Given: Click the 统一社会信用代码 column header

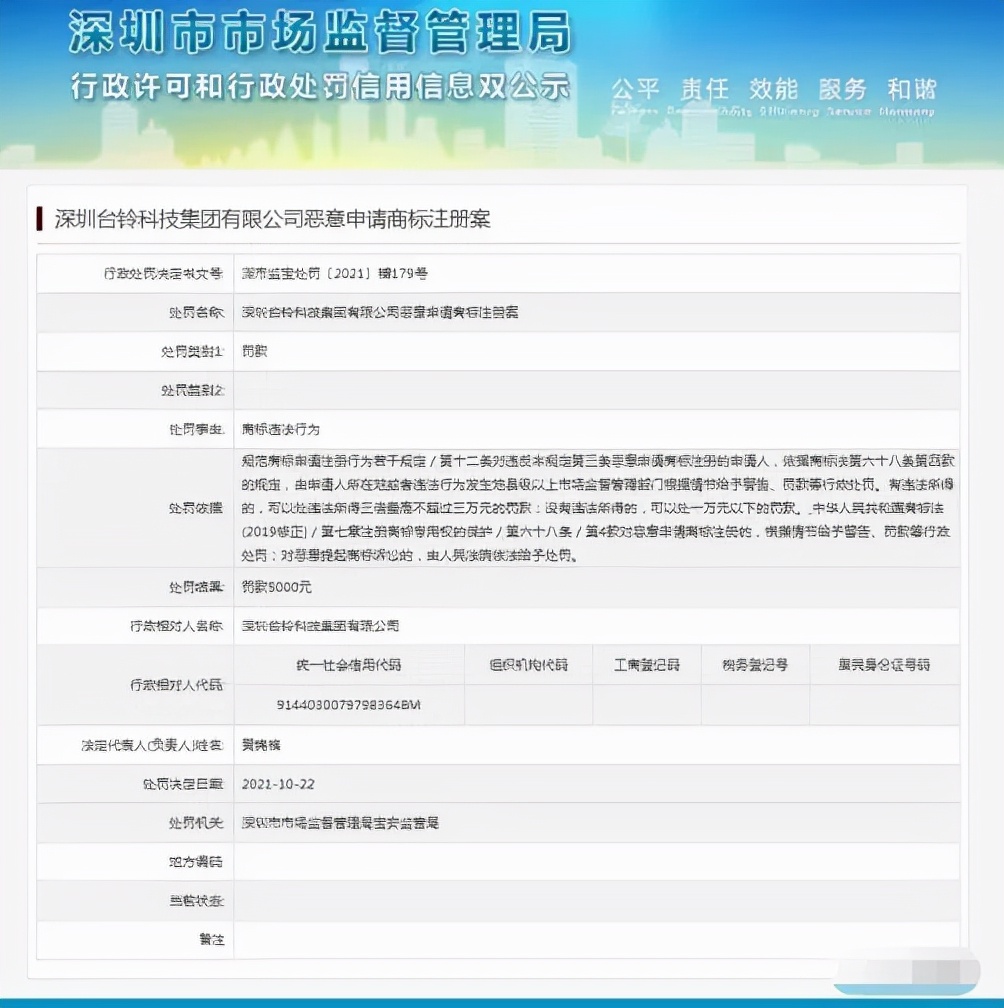Looking at the screenshot, I should click(349, 665).
